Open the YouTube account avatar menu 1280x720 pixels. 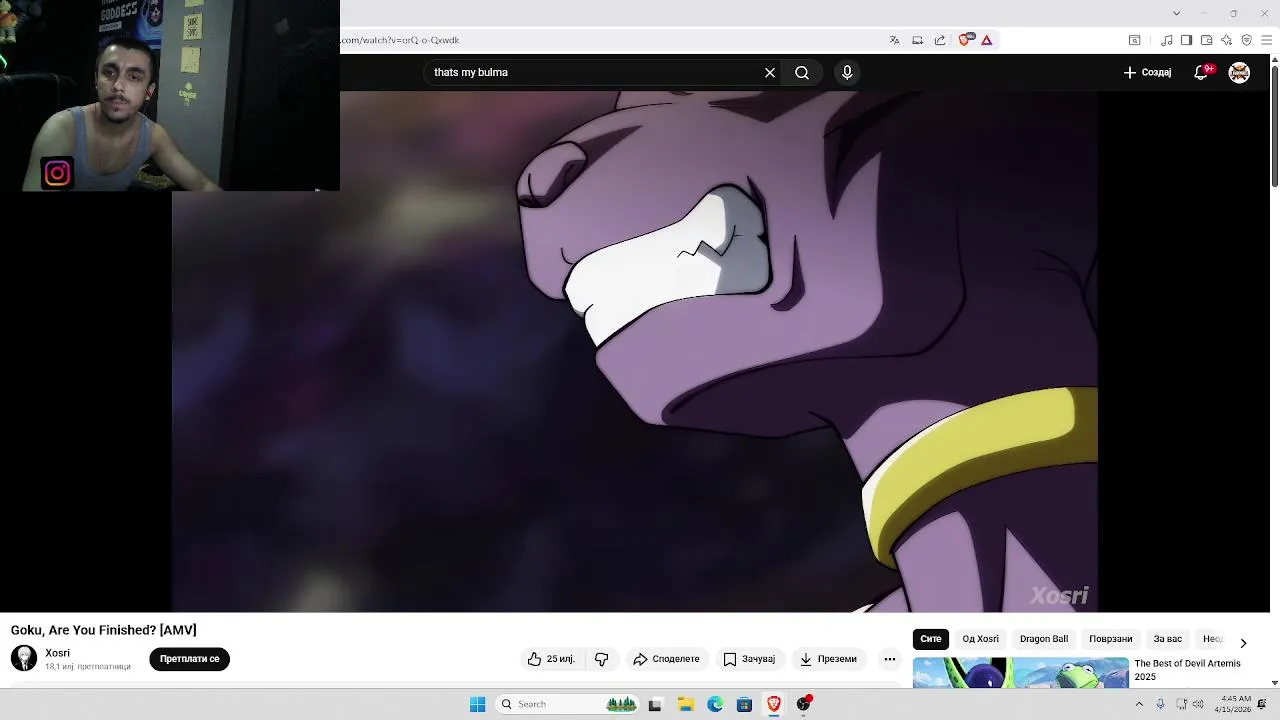point(1239,72)
